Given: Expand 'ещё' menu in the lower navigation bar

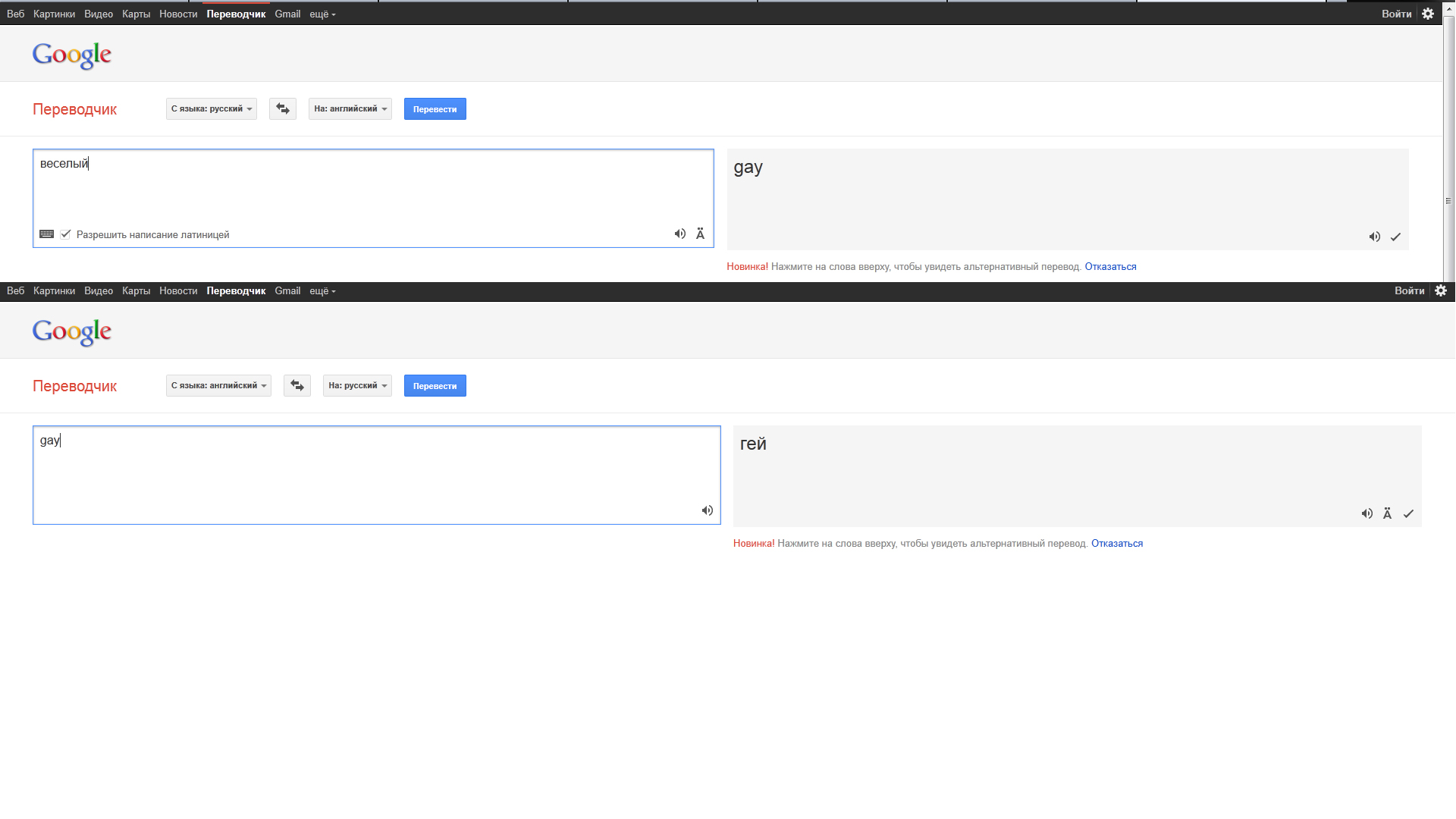Looking at the screenshot, I should [x=322, y=291].
